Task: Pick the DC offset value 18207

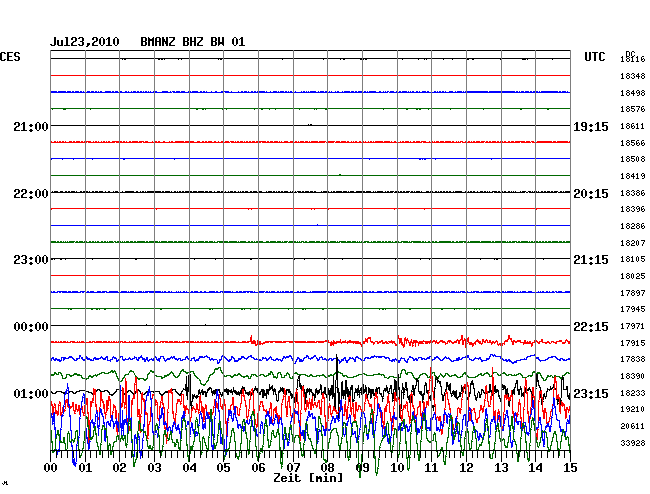Action: point(633,243)
